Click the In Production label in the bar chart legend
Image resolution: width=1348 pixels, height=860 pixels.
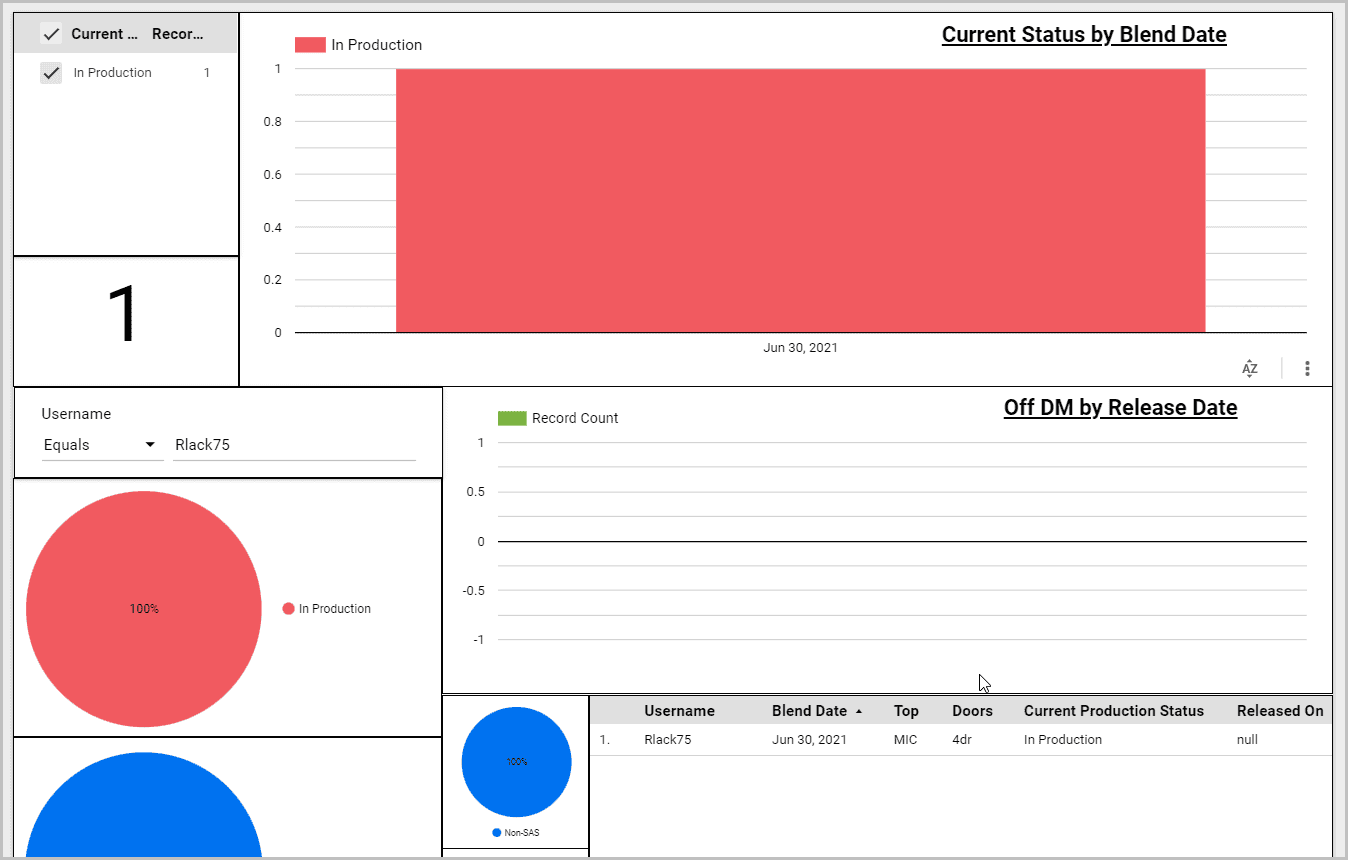coord(377,45)
